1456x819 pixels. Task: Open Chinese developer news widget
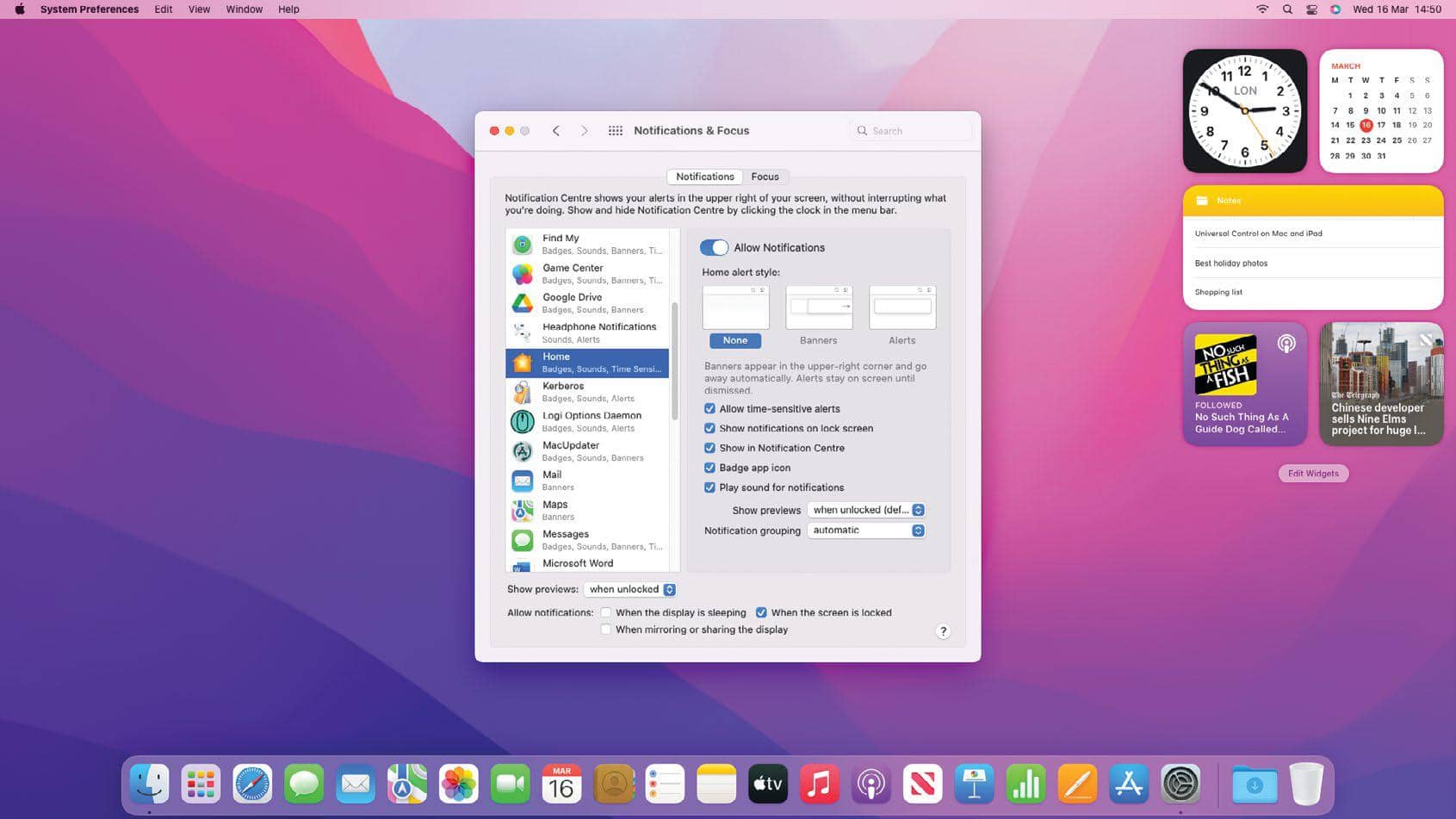1381,384
